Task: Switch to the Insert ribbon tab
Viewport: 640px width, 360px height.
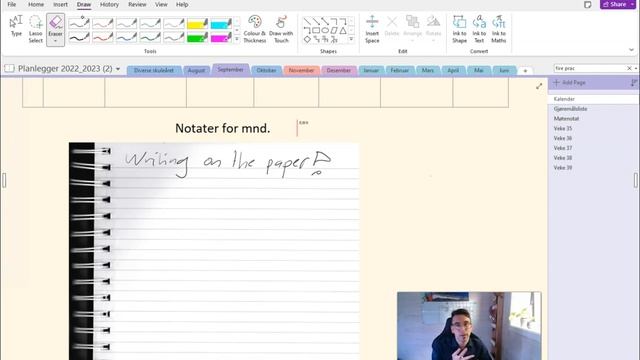Action: (x=60, y=4)
